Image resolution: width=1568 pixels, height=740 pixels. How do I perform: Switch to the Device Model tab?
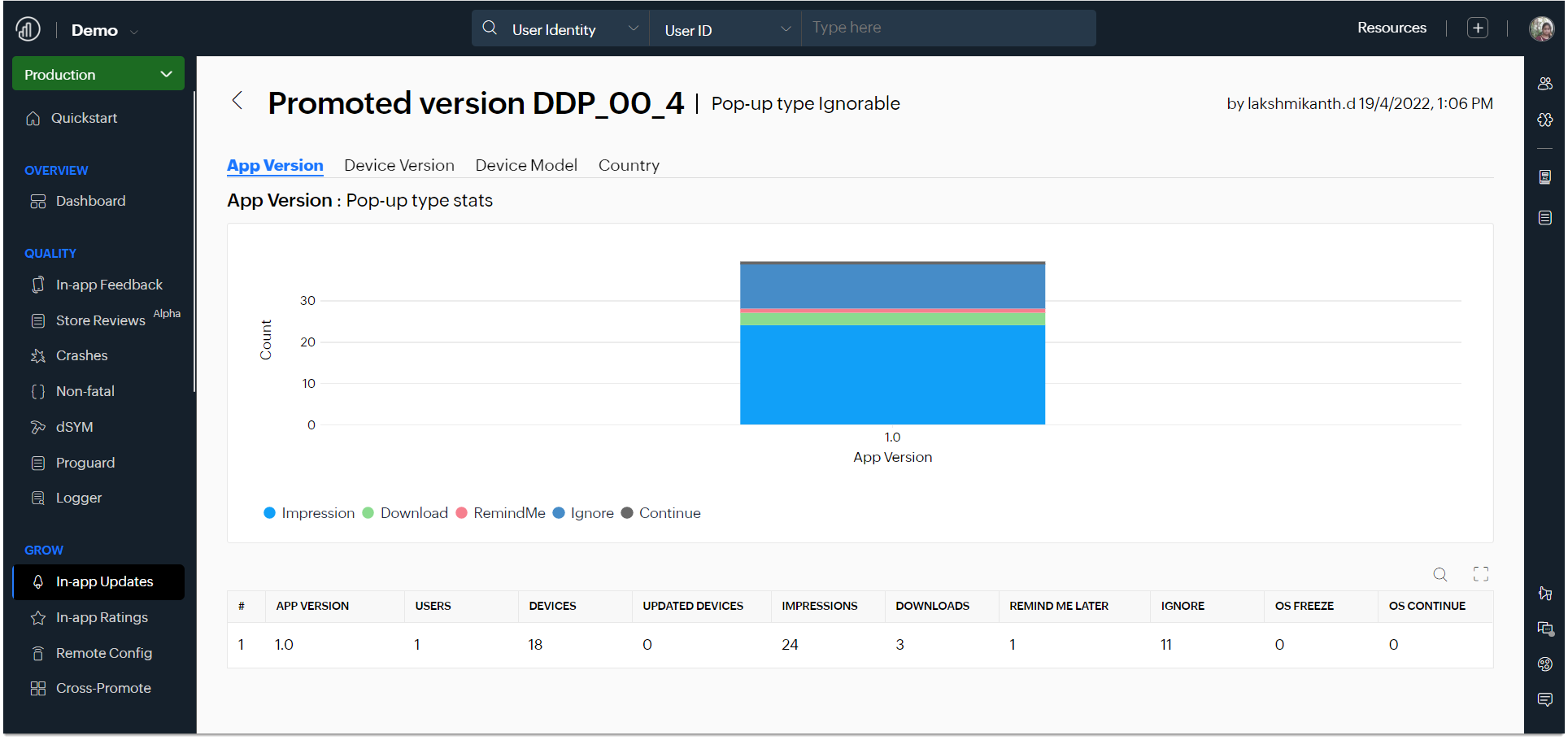pos(526,166)
